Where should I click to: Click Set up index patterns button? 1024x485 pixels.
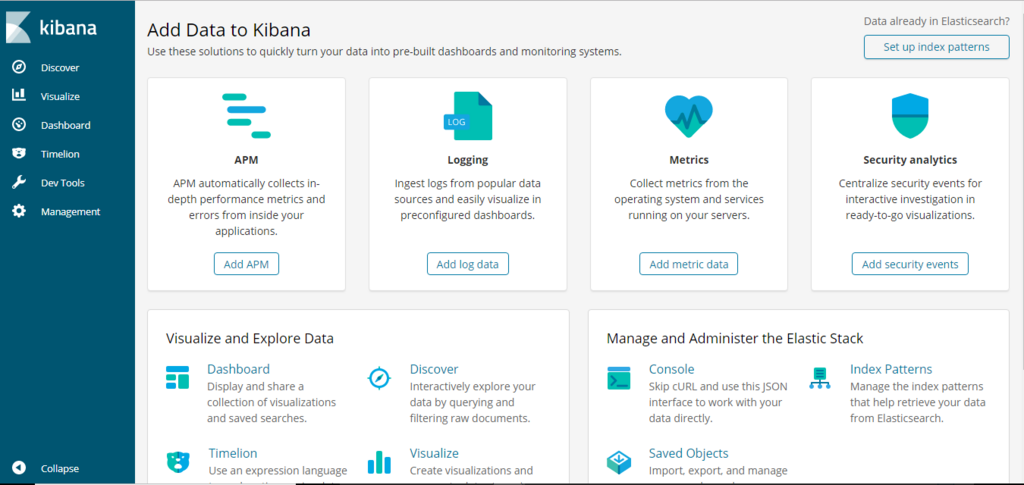[936, 47]
